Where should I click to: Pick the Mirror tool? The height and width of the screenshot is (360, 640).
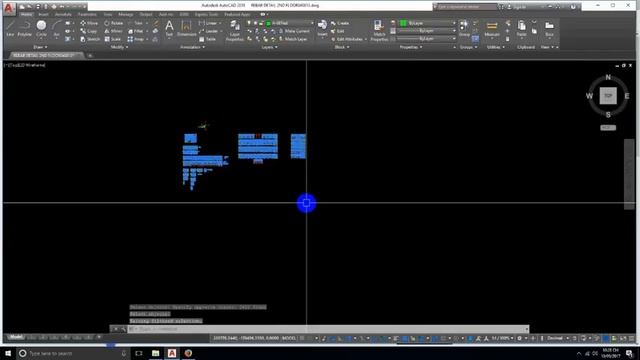pyautogui.click(x=113, y=31)
